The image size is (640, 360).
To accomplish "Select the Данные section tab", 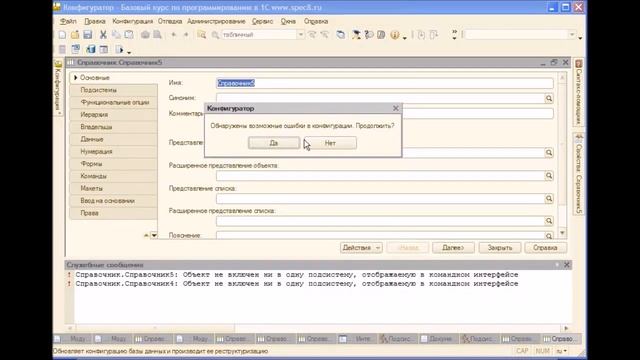I will [113, 139].
